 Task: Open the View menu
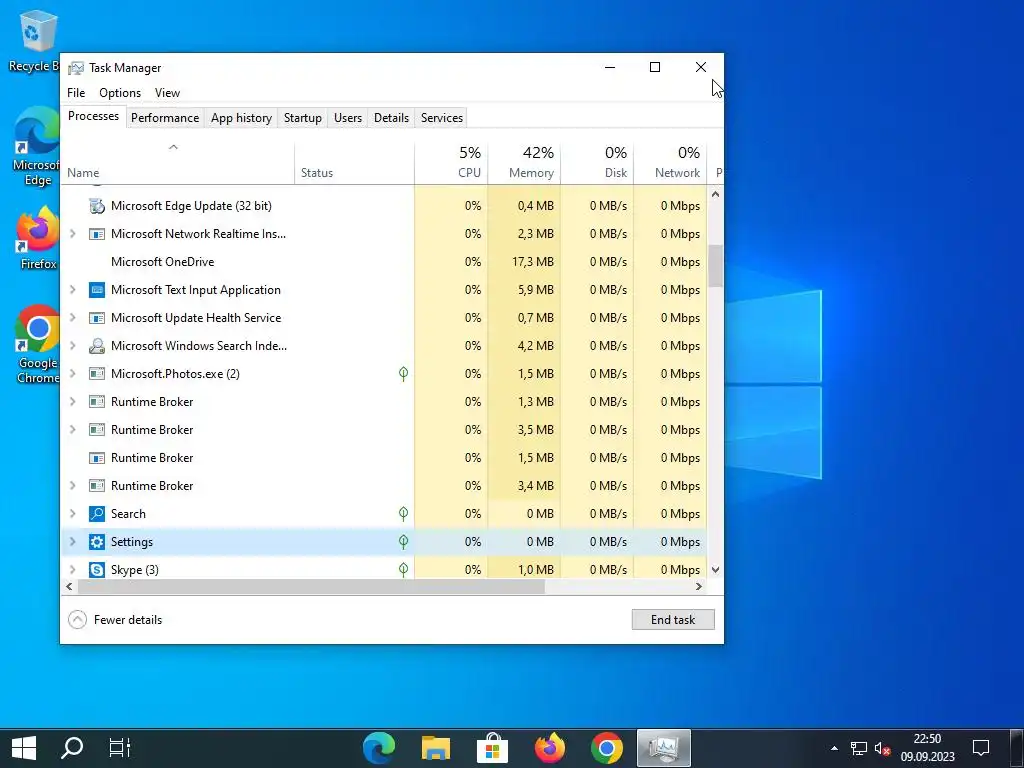tap(167, 93)
